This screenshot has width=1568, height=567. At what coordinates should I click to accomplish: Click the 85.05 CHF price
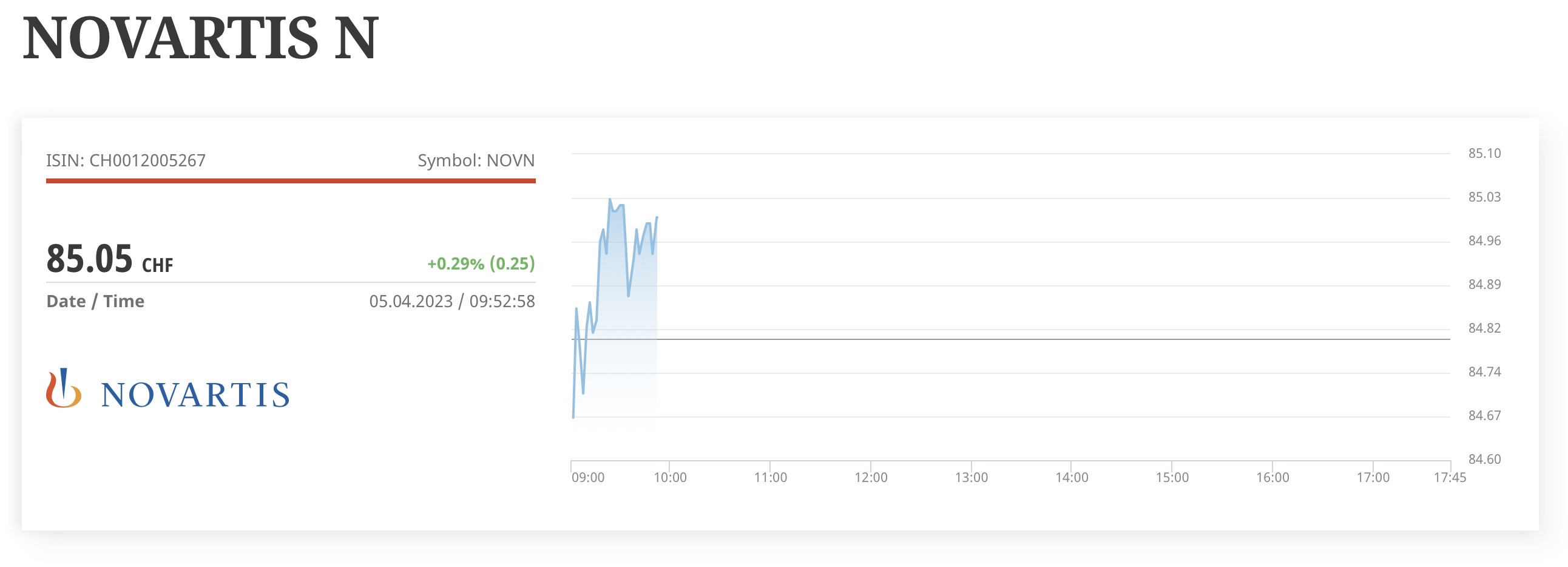click(110, 259)
